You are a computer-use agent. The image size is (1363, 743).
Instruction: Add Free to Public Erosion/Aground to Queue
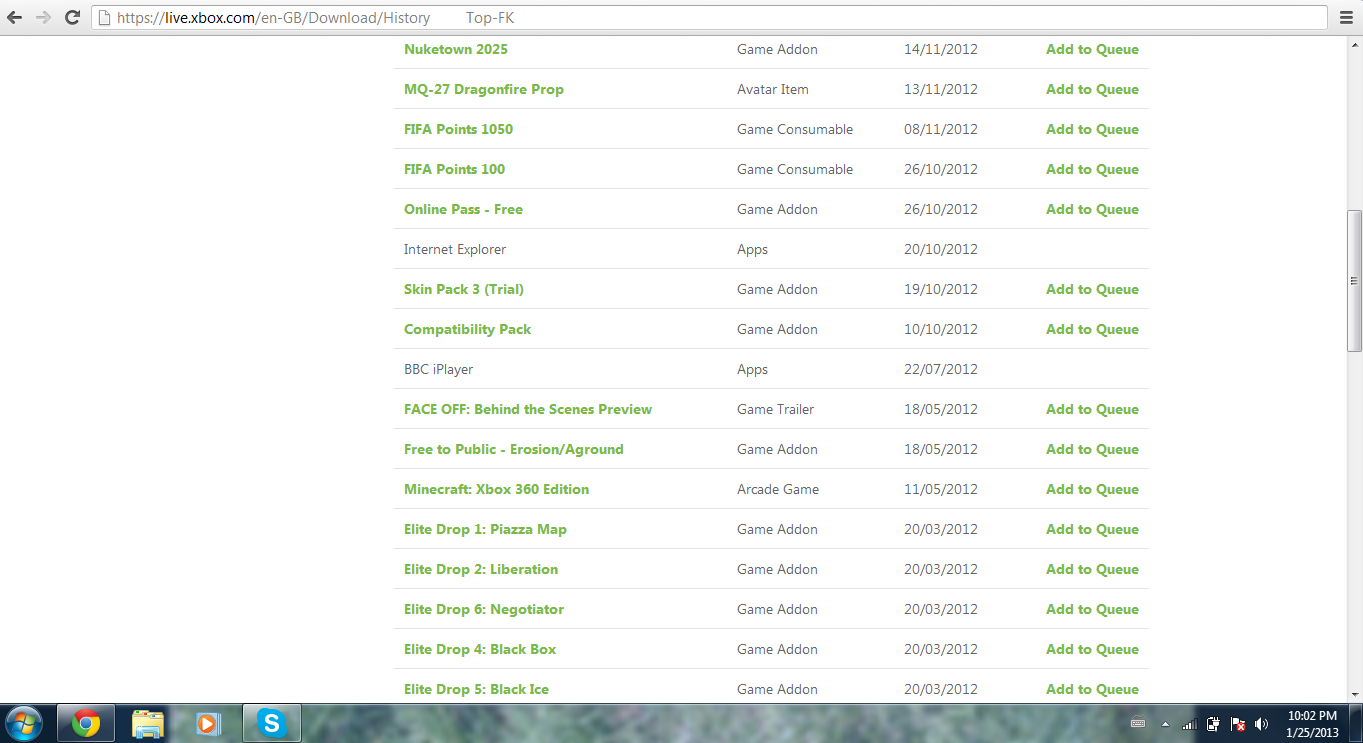point(1092,449)
